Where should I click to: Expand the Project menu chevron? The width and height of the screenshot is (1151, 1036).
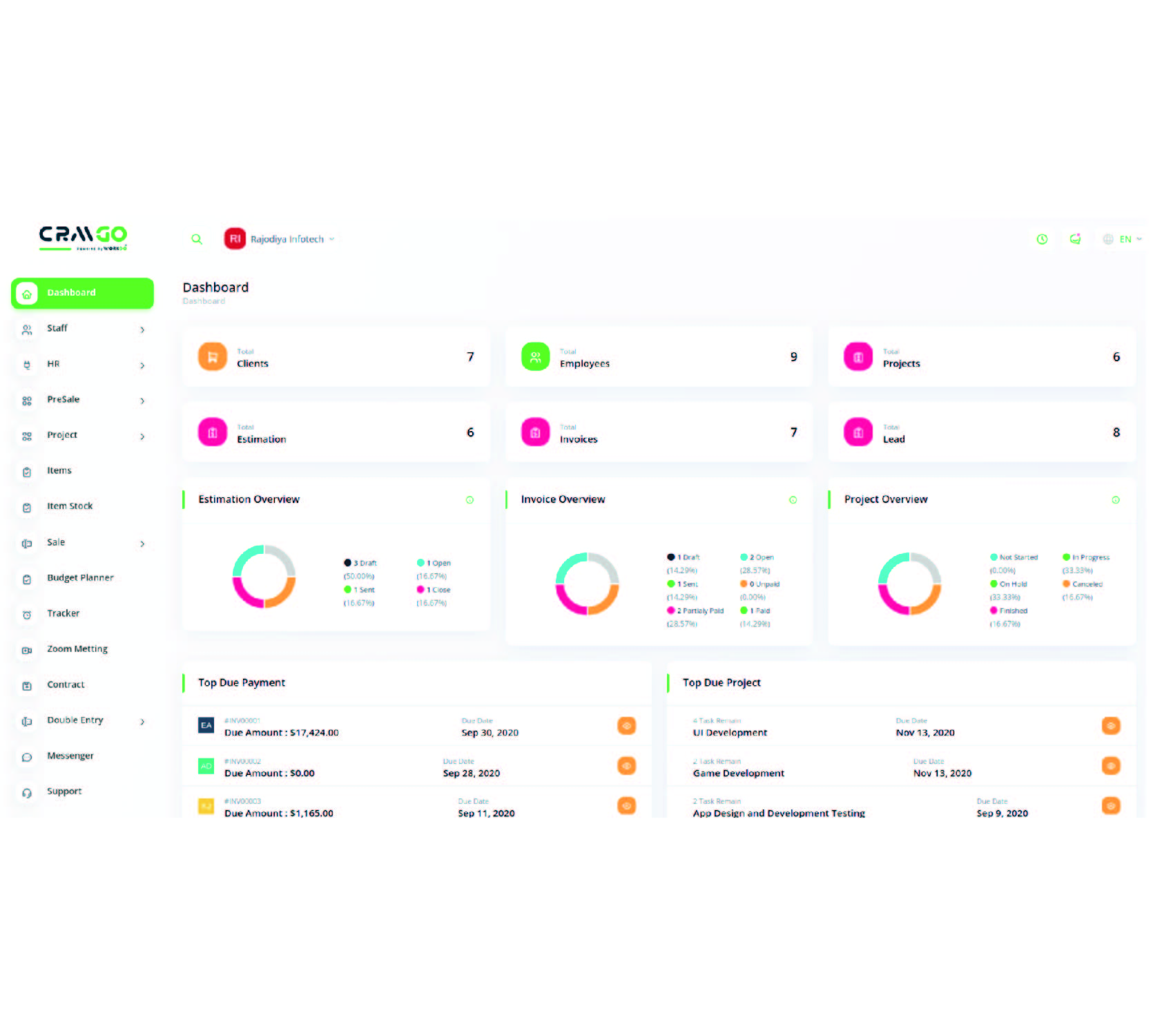pyautogui.click(x=142, y=437)
